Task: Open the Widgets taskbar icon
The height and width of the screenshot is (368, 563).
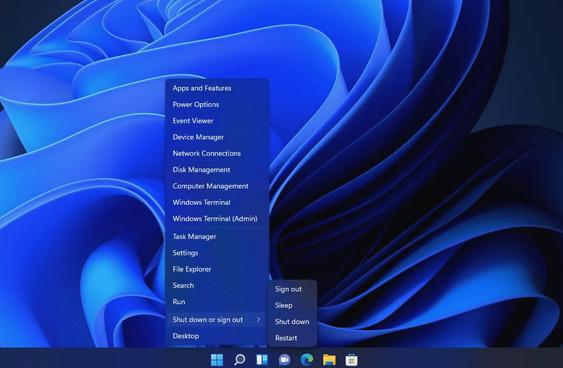Action: pos(262,359)
